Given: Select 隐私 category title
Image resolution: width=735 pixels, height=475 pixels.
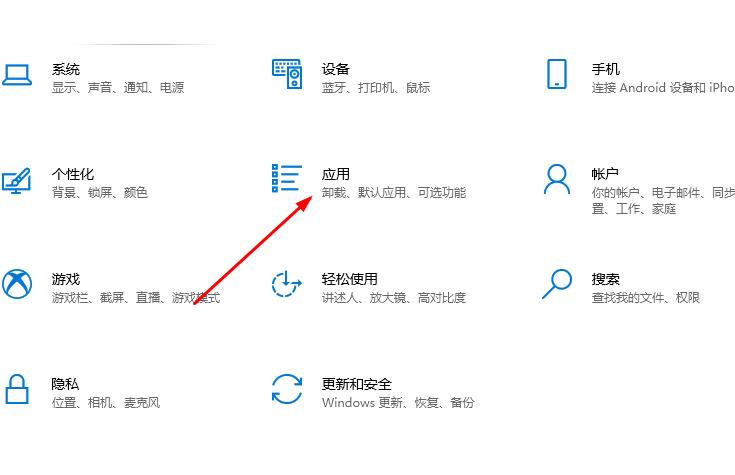Looking at the screenshot, I should [x=66, y=384].
